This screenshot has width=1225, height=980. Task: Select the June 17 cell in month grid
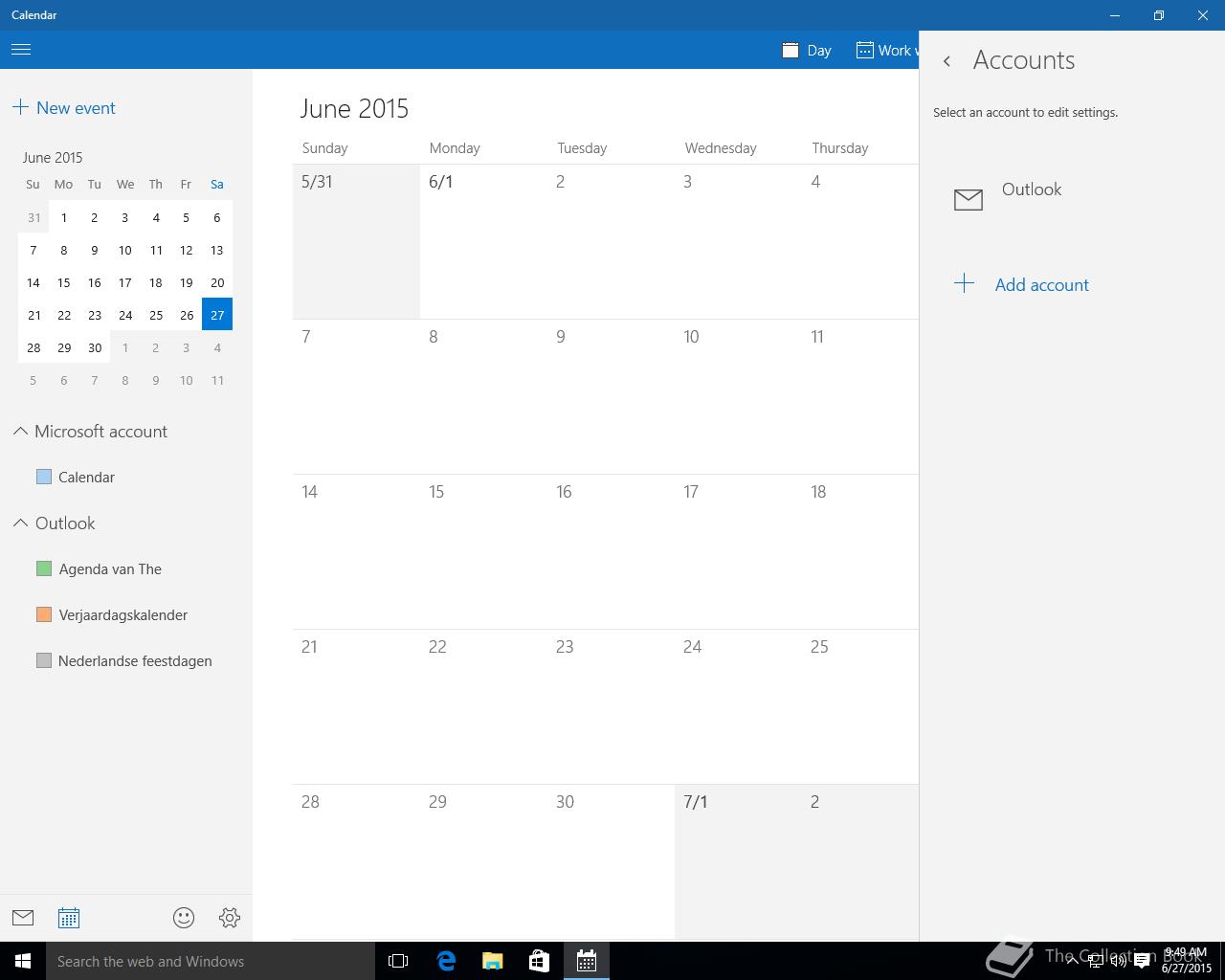(738, 551)
